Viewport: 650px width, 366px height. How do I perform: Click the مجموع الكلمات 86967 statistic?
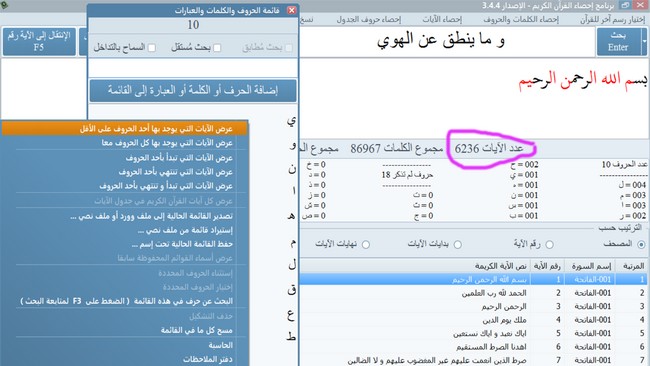[397, 148]
